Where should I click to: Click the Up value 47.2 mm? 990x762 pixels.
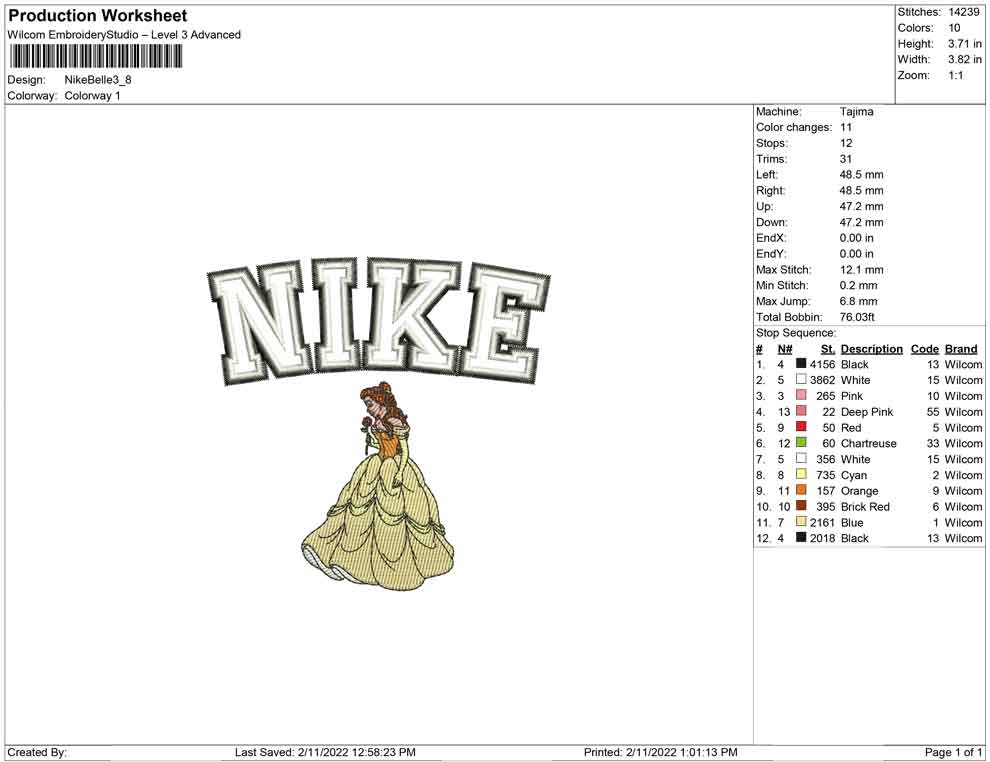[862, 206]
